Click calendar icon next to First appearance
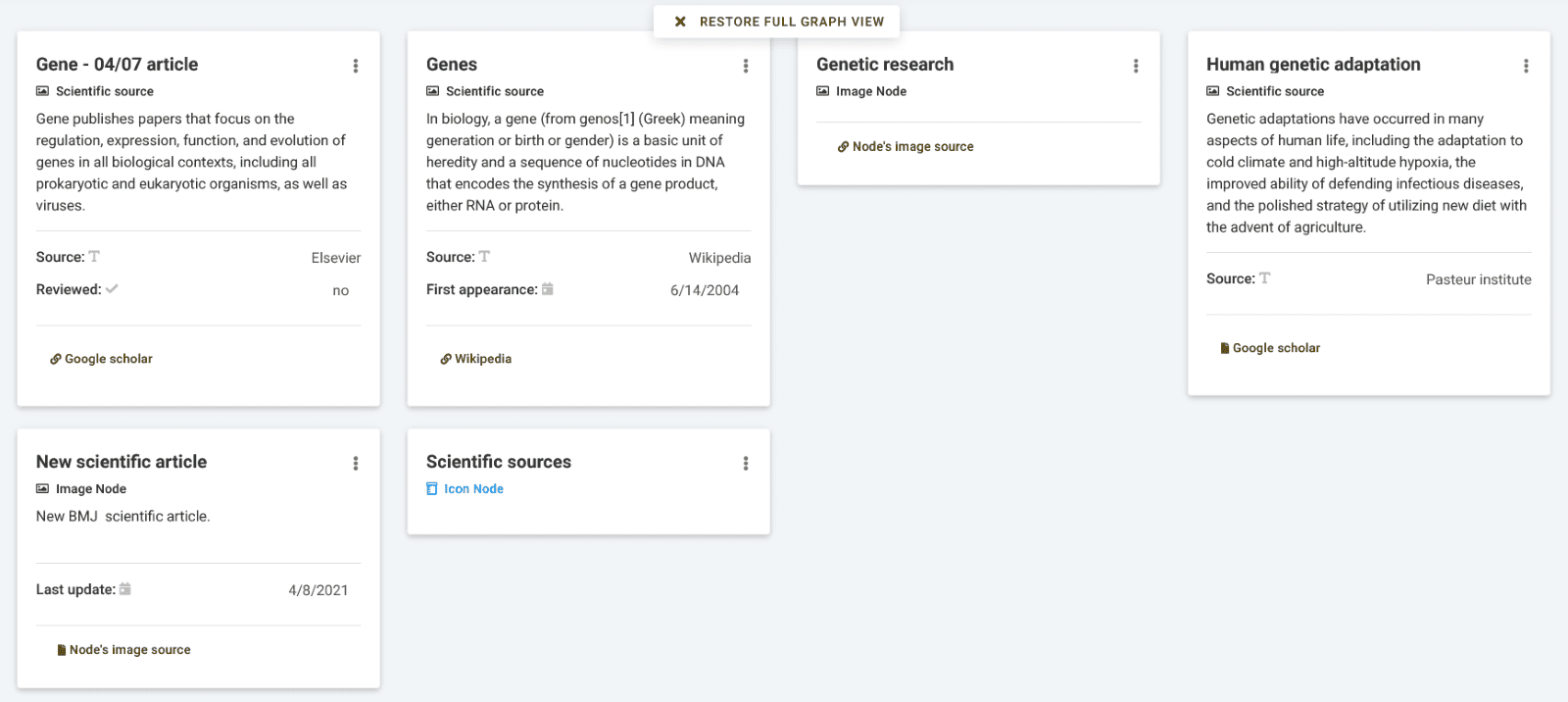 pyautogui.click(x=548, y=289)
